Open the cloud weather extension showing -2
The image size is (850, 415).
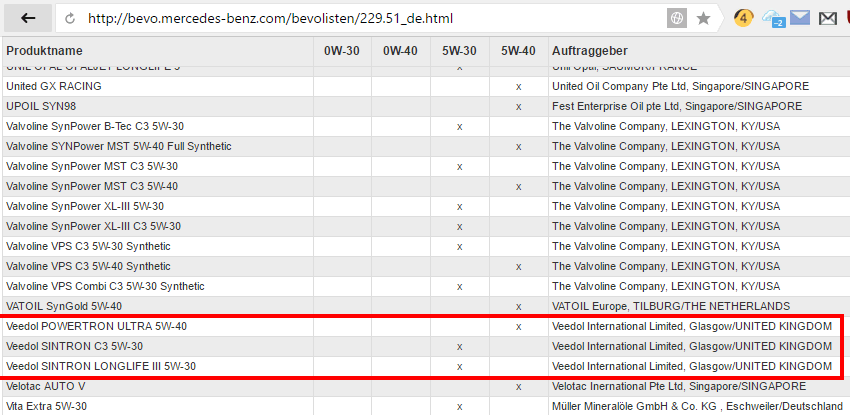[x=772, y=18]
